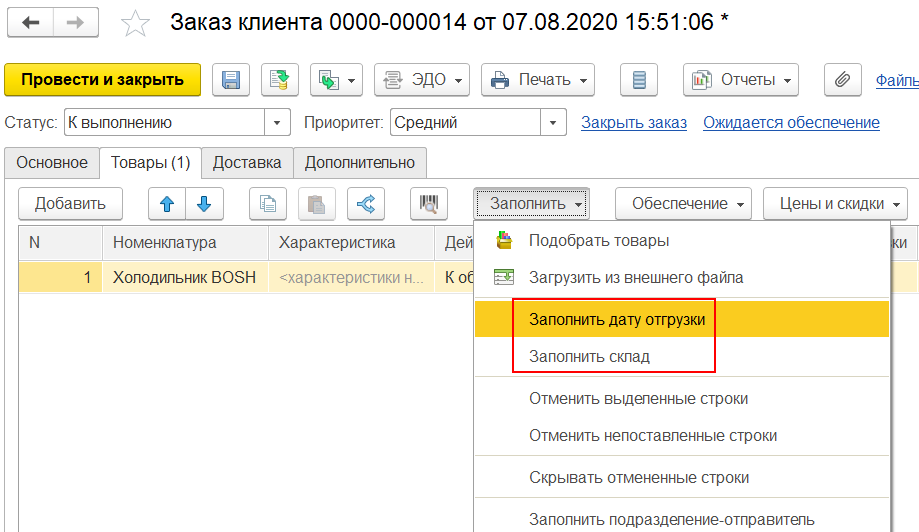
Task: Select the Холодильник BOSH nomenclature cell
Action: click(x=184, y=277)
